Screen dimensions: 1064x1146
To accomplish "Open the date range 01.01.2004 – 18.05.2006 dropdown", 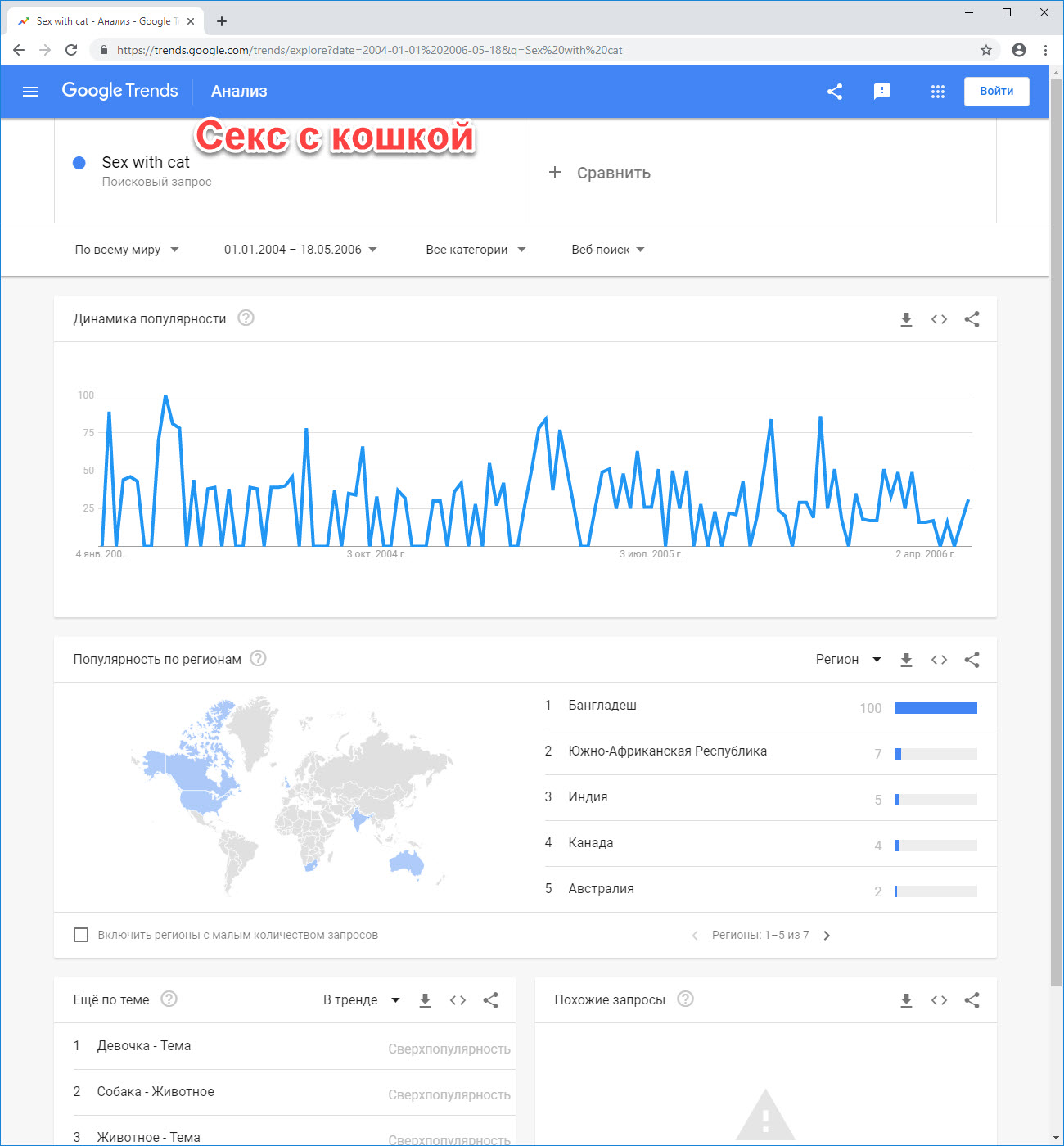I will click(300, 250).
